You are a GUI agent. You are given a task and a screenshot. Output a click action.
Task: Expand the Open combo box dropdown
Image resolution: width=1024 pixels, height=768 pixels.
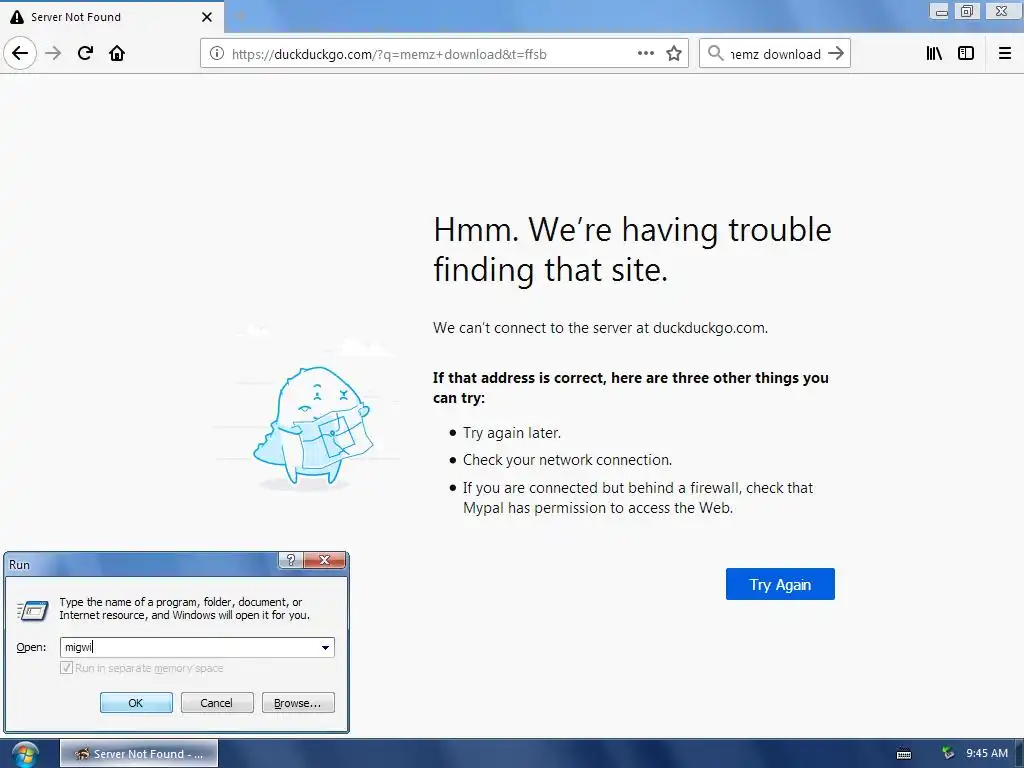click(x=325, y=647)
